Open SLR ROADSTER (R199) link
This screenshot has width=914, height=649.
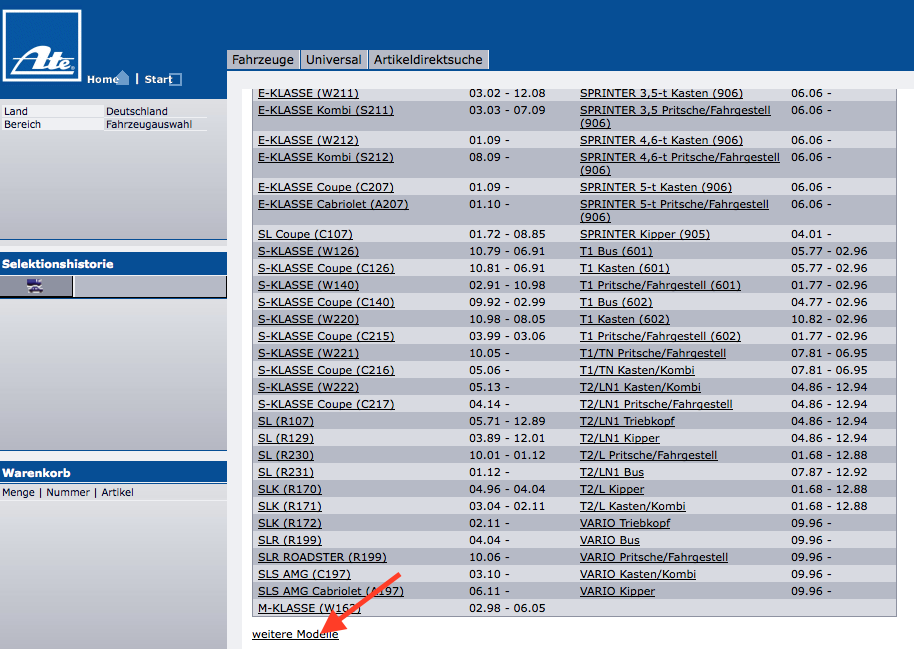[322, 557]
